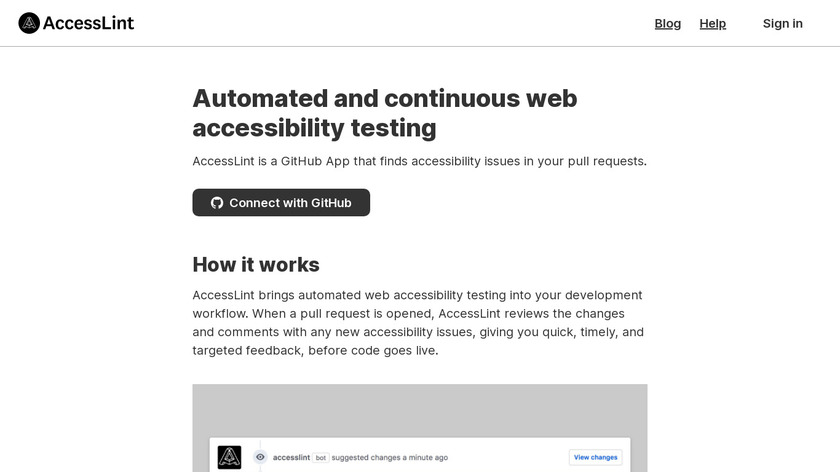Click the eye icon beside accesslint
Image resolution: width=840 pixels, height=472 pixels.
click(x=260, y=457)
